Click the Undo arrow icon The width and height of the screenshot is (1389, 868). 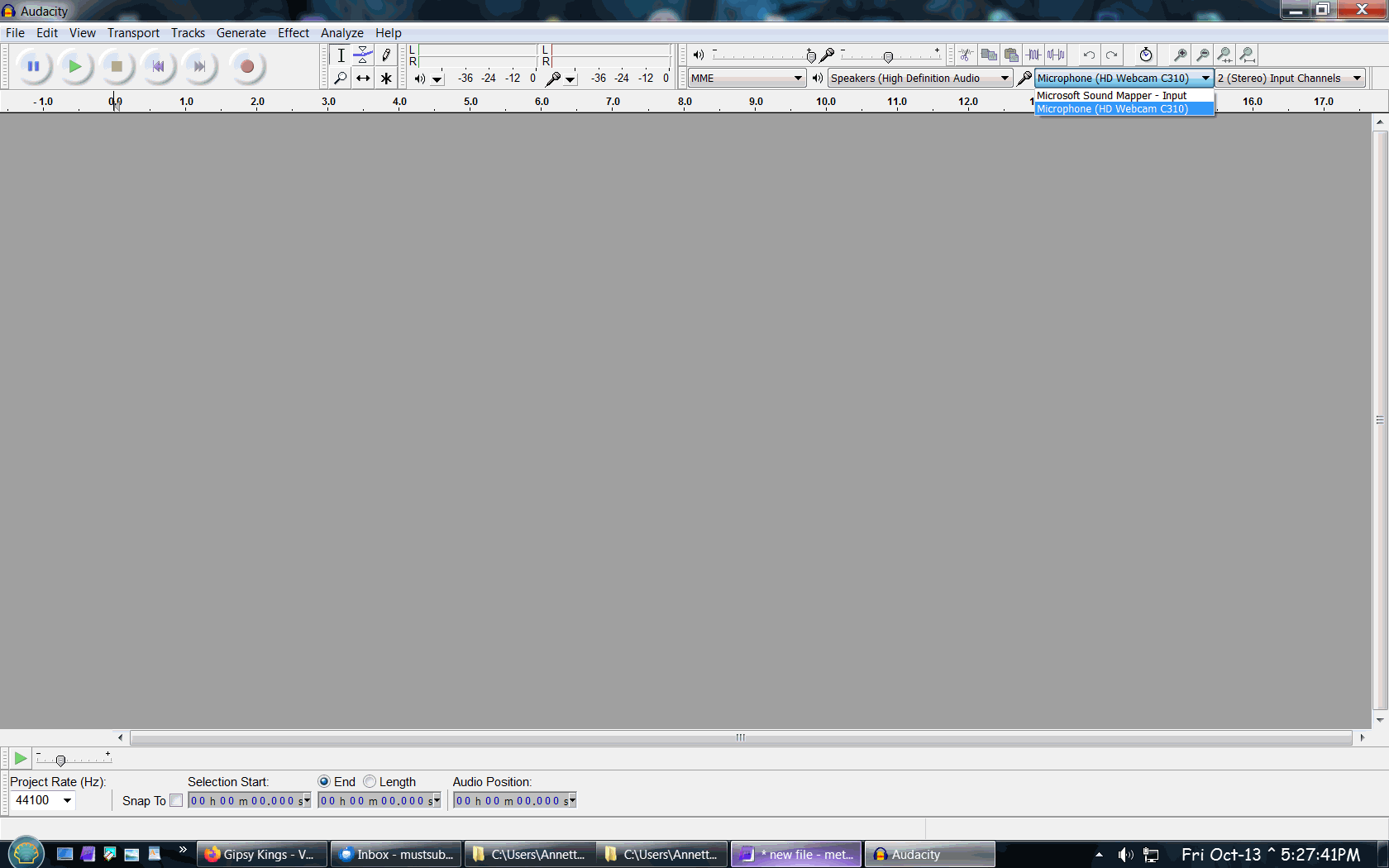tap(1089, 55)
